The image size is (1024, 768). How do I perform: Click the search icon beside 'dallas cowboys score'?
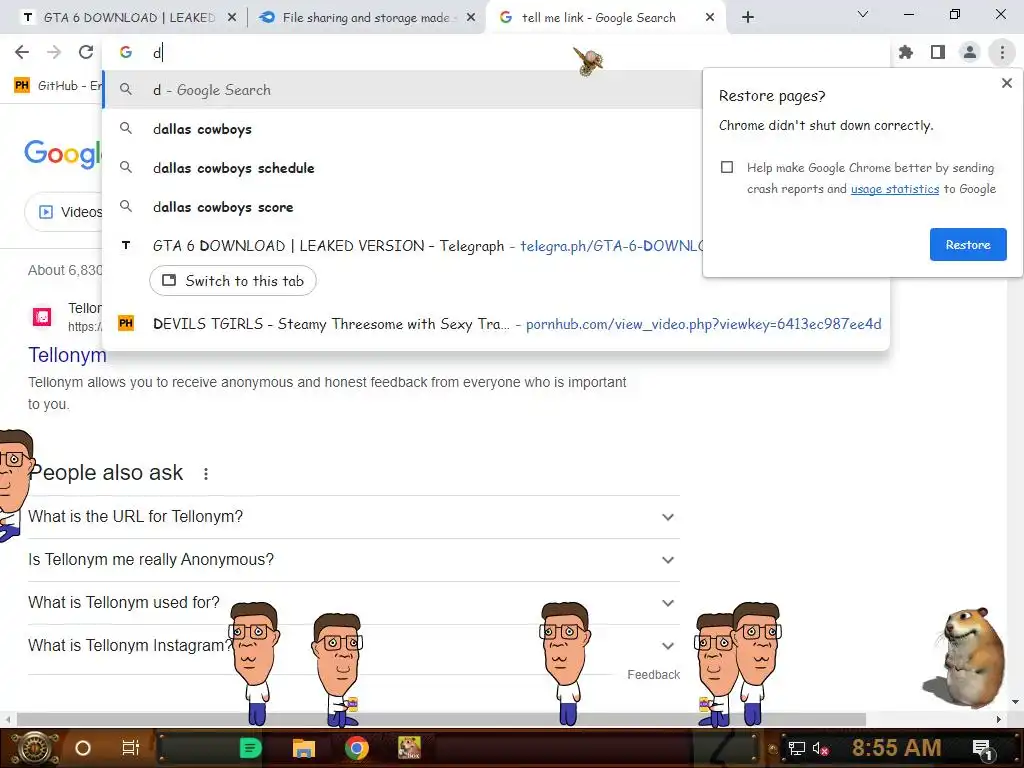pyautogui.click(x=126, y=206)
